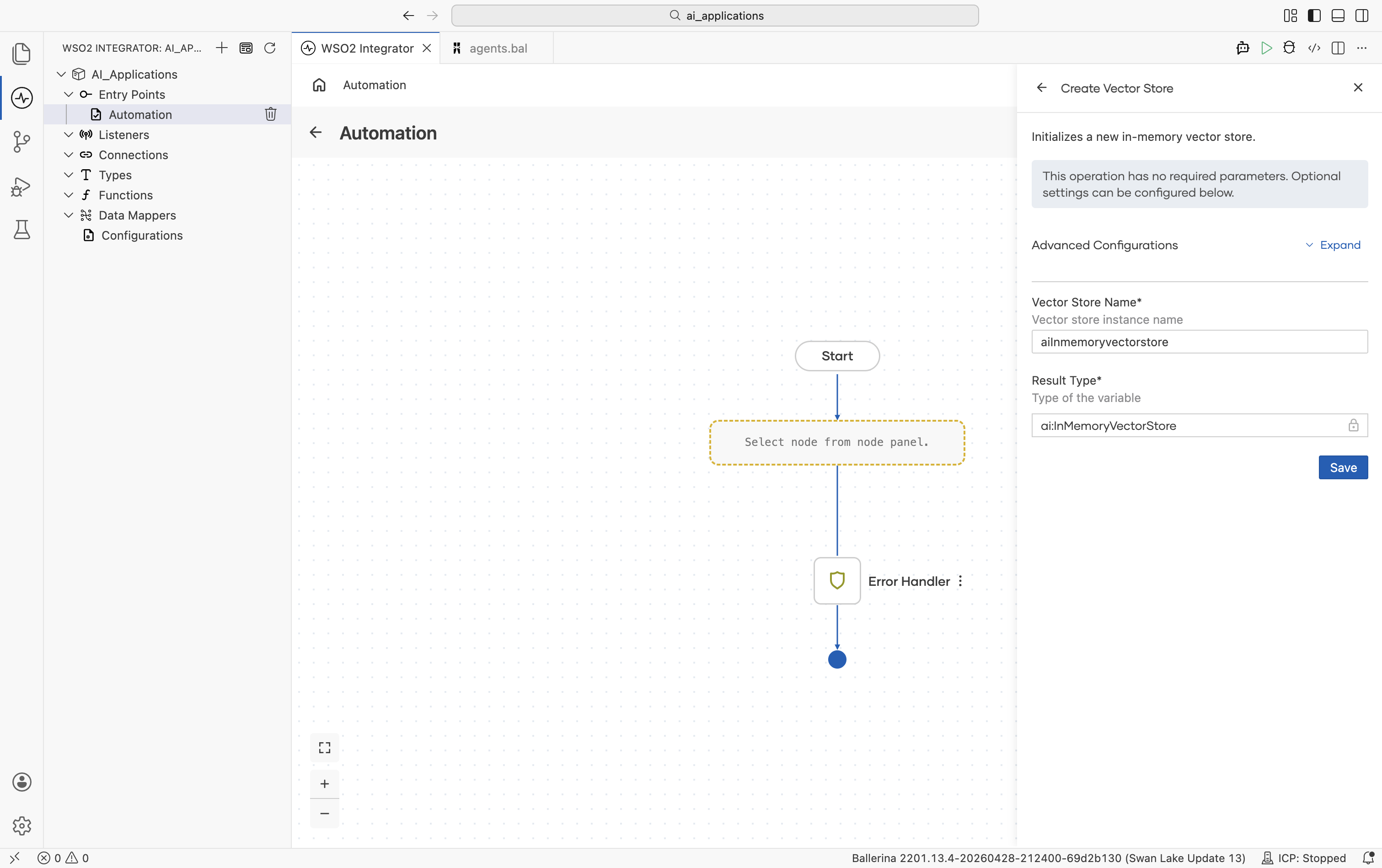The width and height of the screenshot is (1382, 868).
Task: Click the lock icon in Result Type
Action: pos(1353,425)
